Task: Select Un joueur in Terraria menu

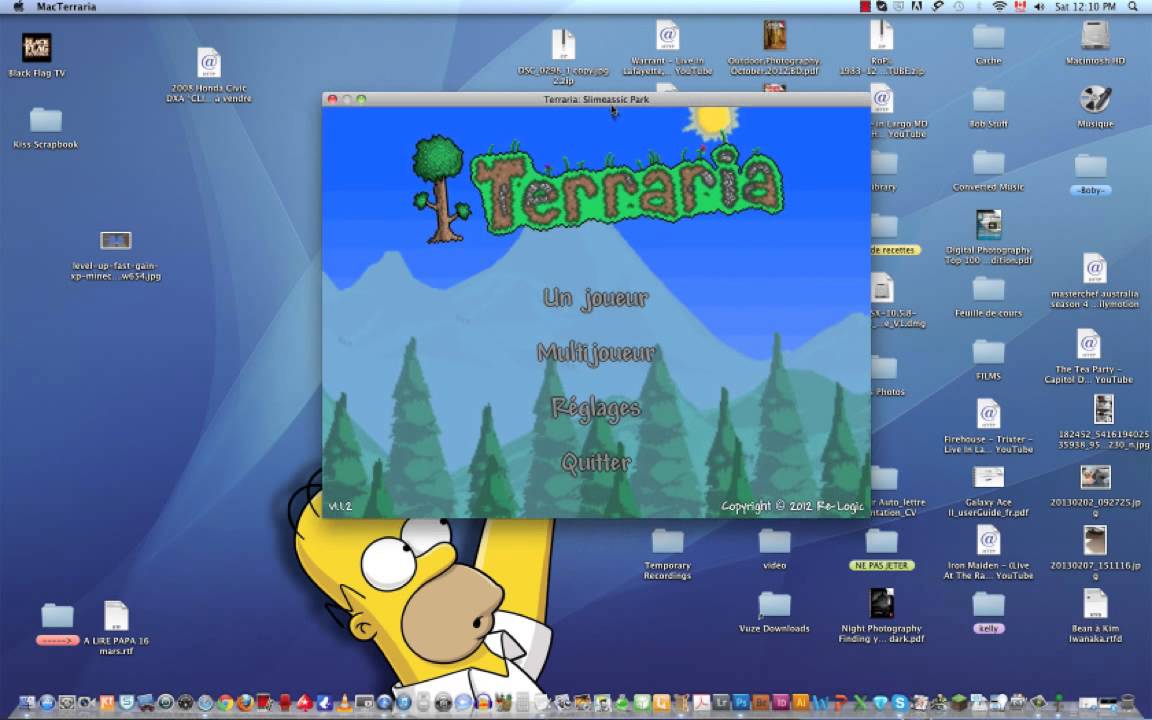Action: pyautogui.click(x=596, y=298)
